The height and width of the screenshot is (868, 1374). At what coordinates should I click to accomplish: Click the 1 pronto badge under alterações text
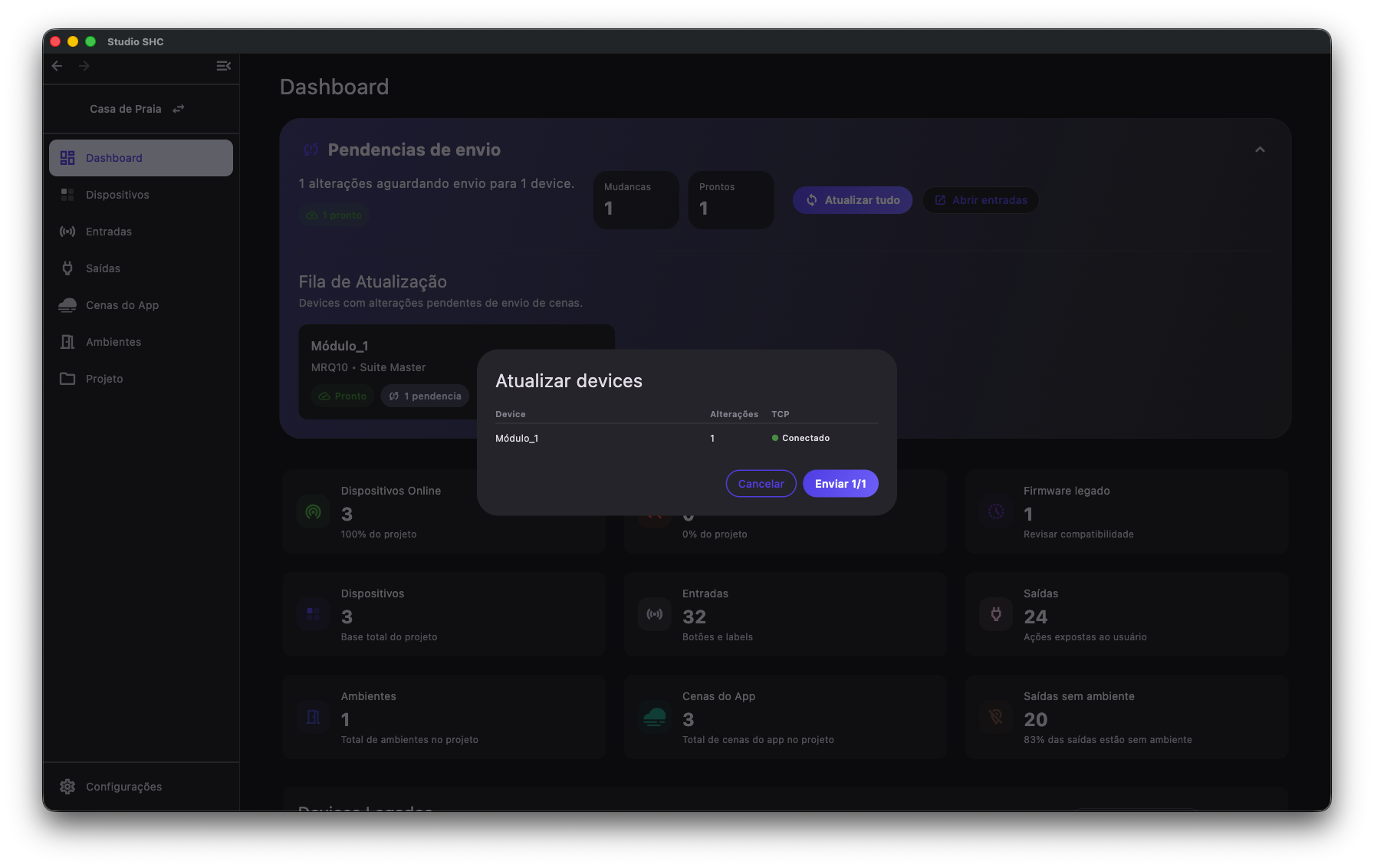pos(334,215)
